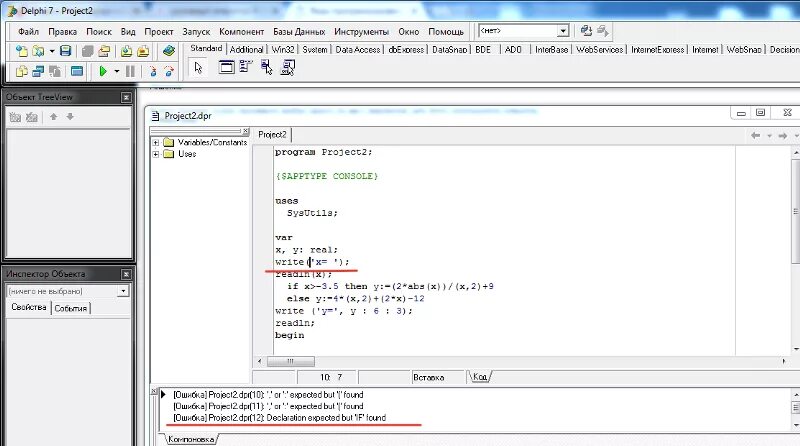Viewport: 800px width, 446px height.
Task: Switch to WebServices palette tab
Action: 599,49
